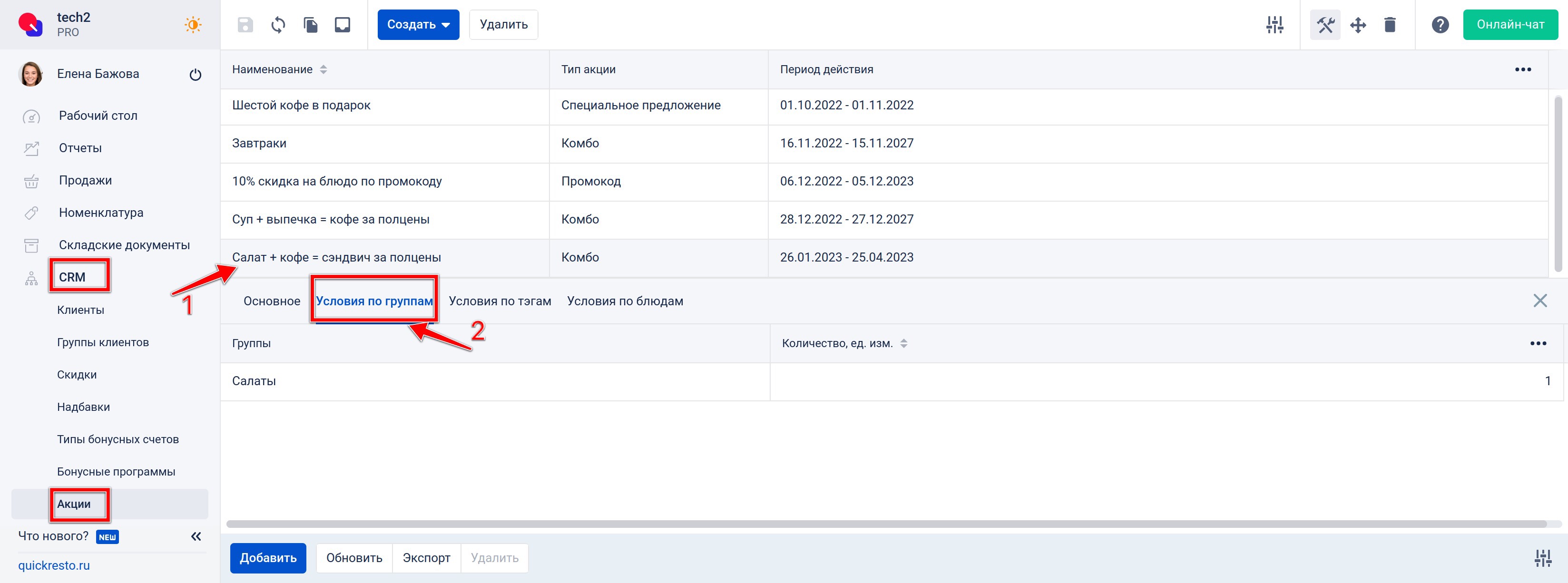Select row 10% скидка на блюдо по промокоду
Viewport: 1568px width, 583px height.
[x=884, y=181]
